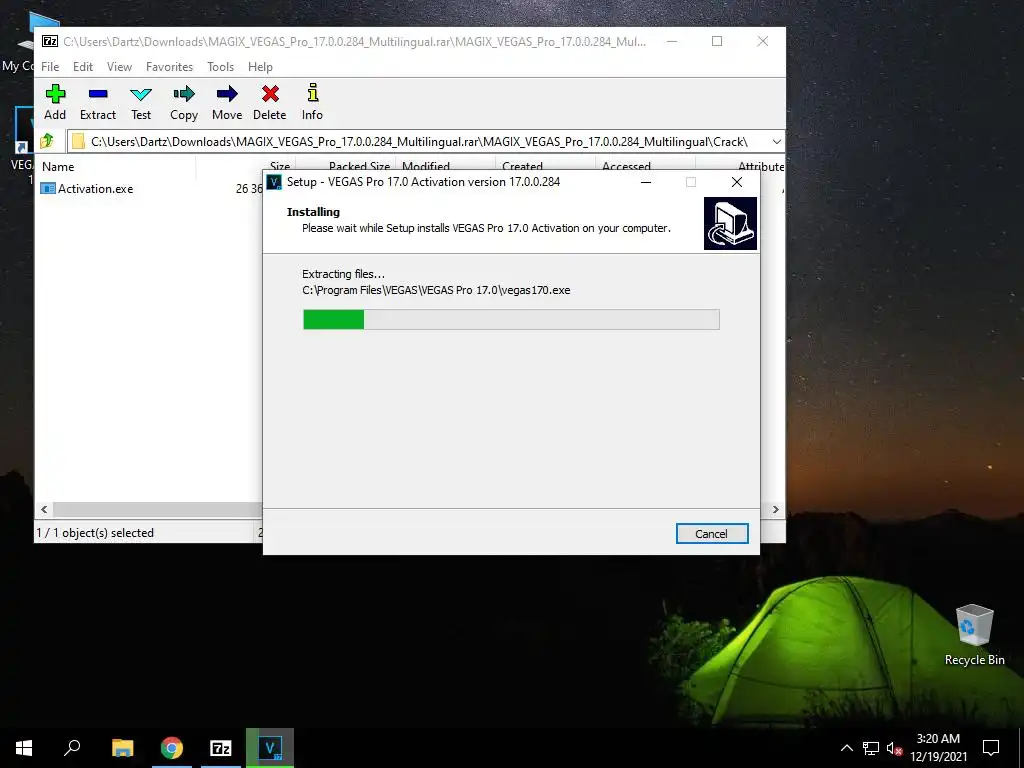Open the Help menu
1024x768 pixels.
point(260,67)
